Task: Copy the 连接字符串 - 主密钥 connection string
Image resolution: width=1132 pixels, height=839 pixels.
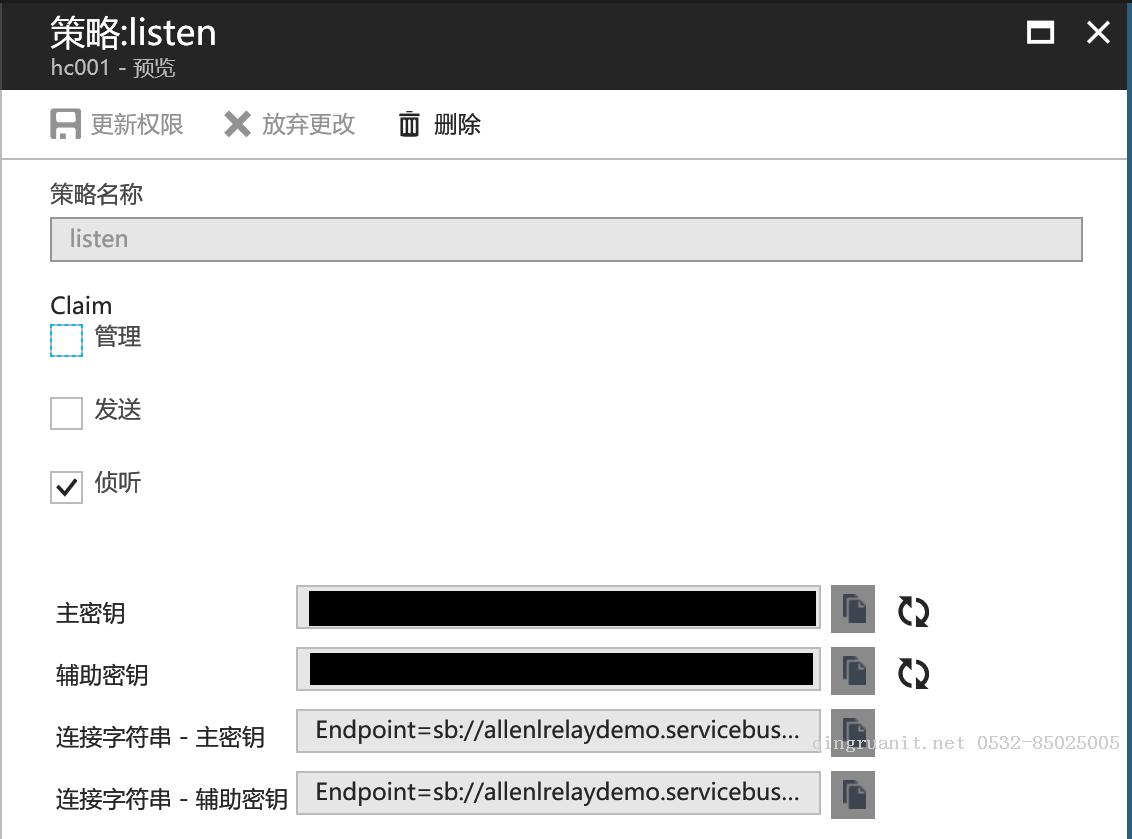Action: (851, 732)
